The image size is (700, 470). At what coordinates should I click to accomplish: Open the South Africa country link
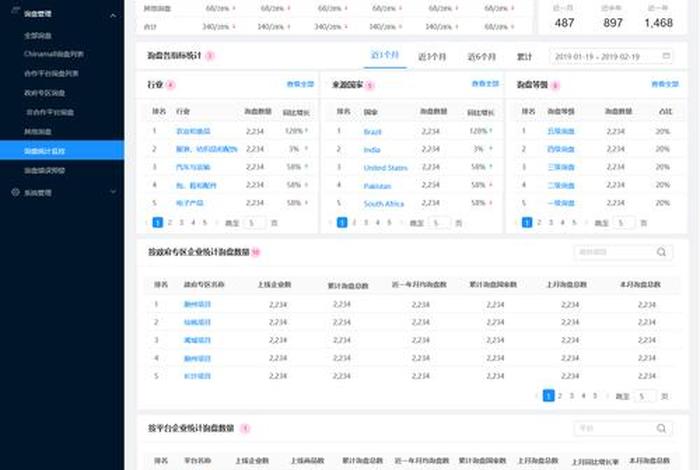(383, 204)
